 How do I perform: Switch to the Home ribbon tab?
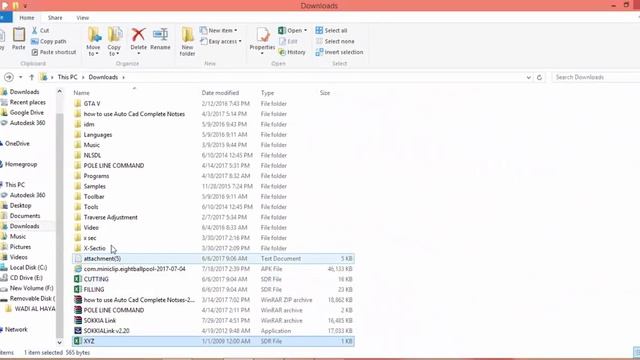(27, 18)
